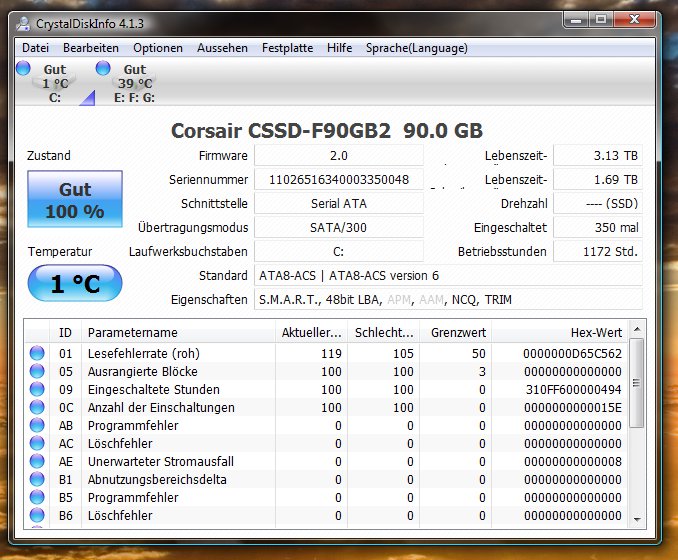Click hex value 310FF600000494
The image size is (678, 560).
point(574,389)
